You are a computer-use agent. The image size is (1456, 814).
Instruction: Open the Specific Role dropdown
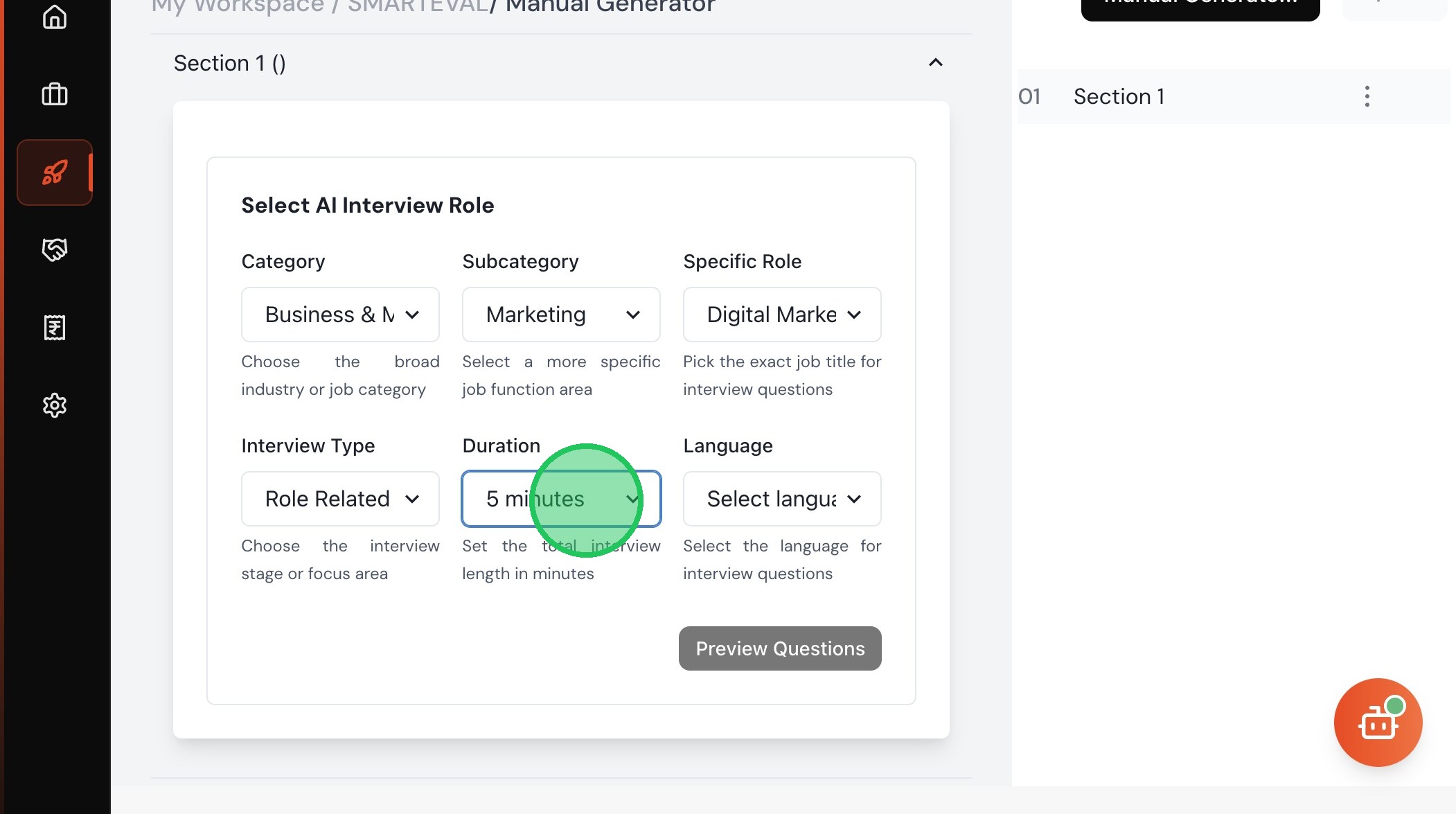coord(782,315)
